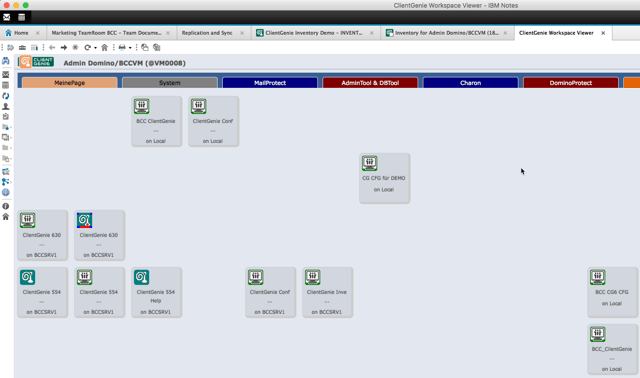The image size is (640, 378).
Task: Select the System workspace page
Action: pyautogui.click(x=170, y=83)
